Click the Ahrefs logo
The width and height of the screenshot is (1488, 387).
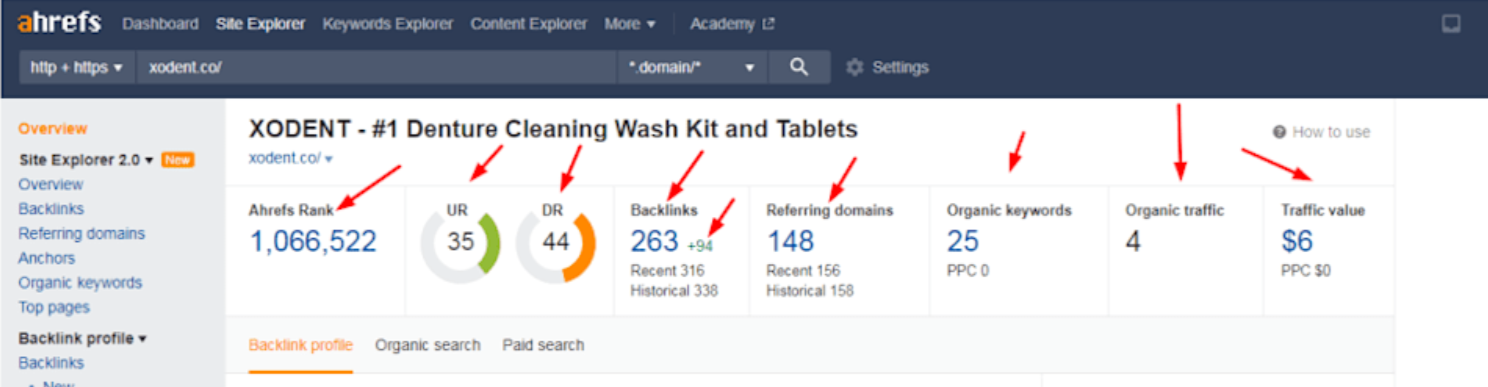(x=59, y=22)
